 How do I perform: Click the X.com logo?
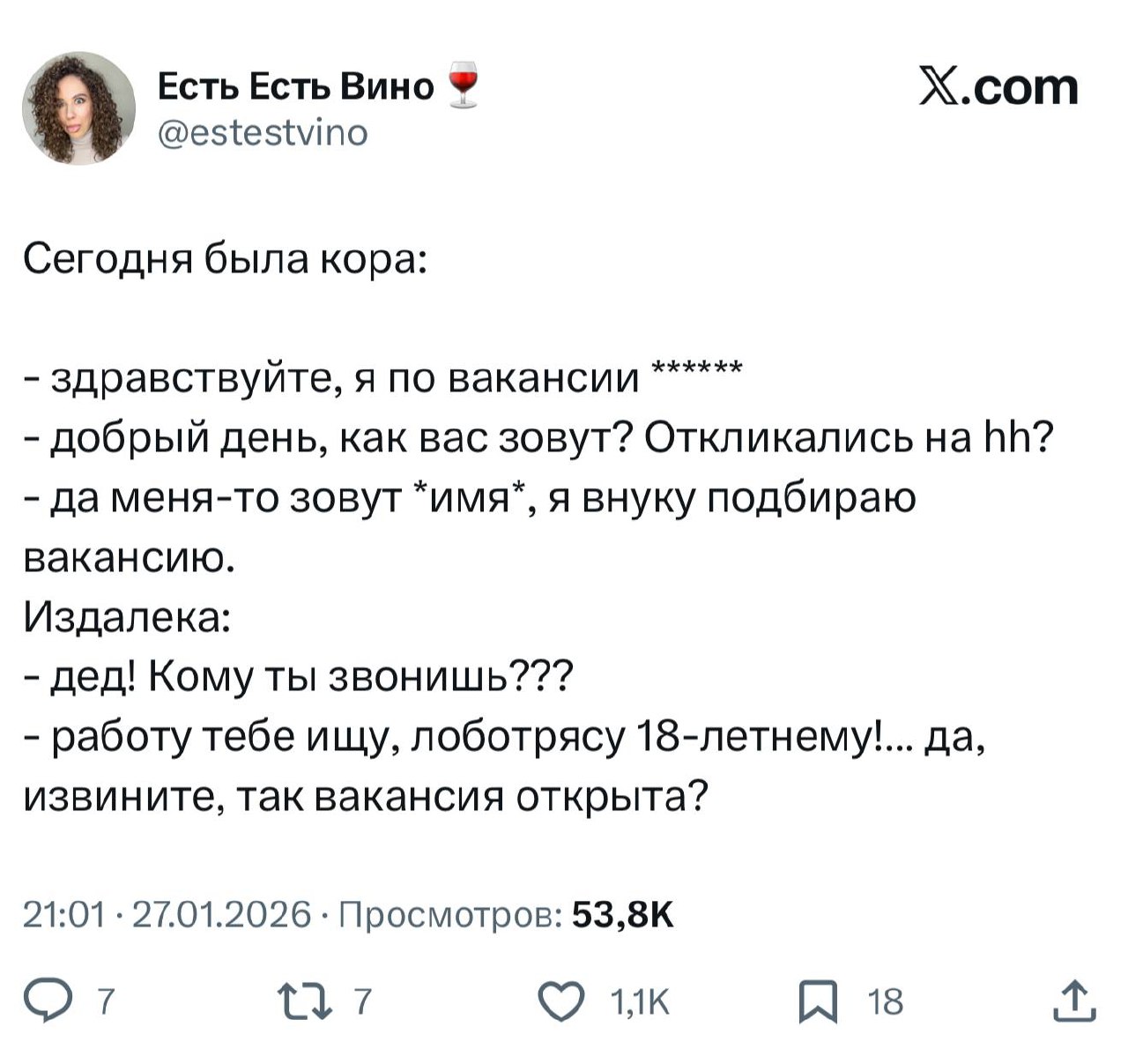point(998,88)
